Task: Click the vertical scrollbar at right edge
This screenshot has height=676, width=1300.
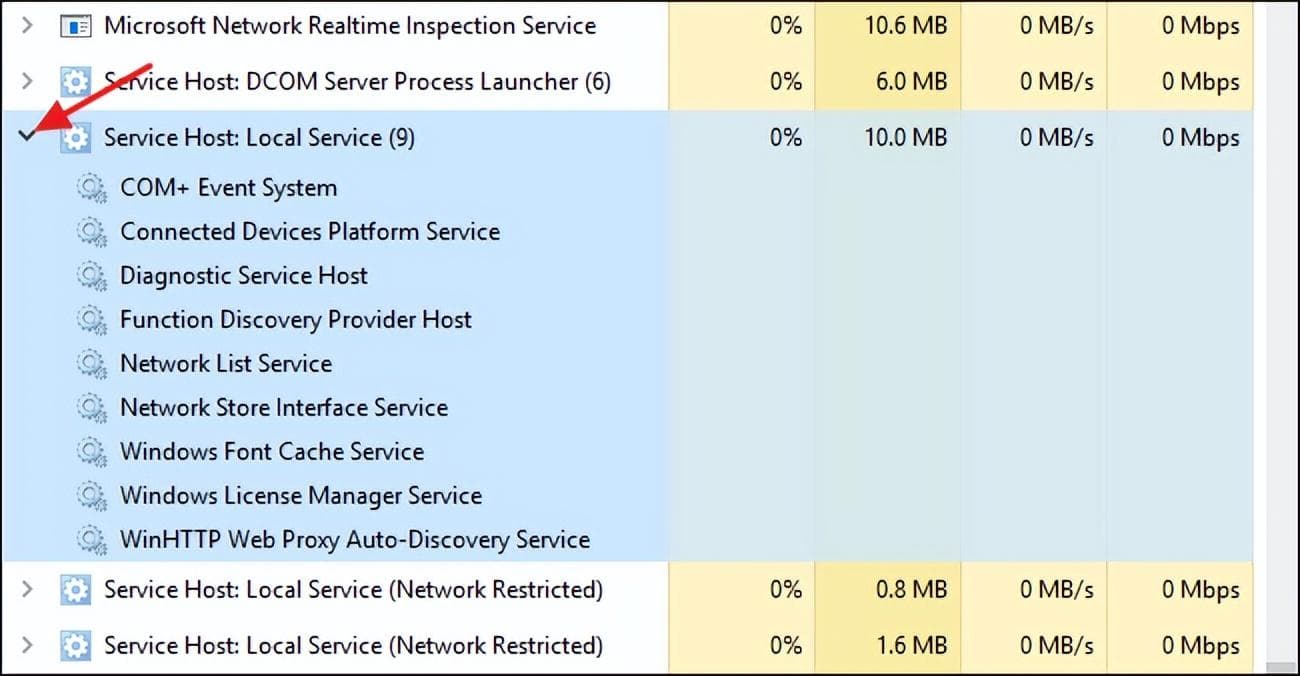Action: click(1281, 336)
